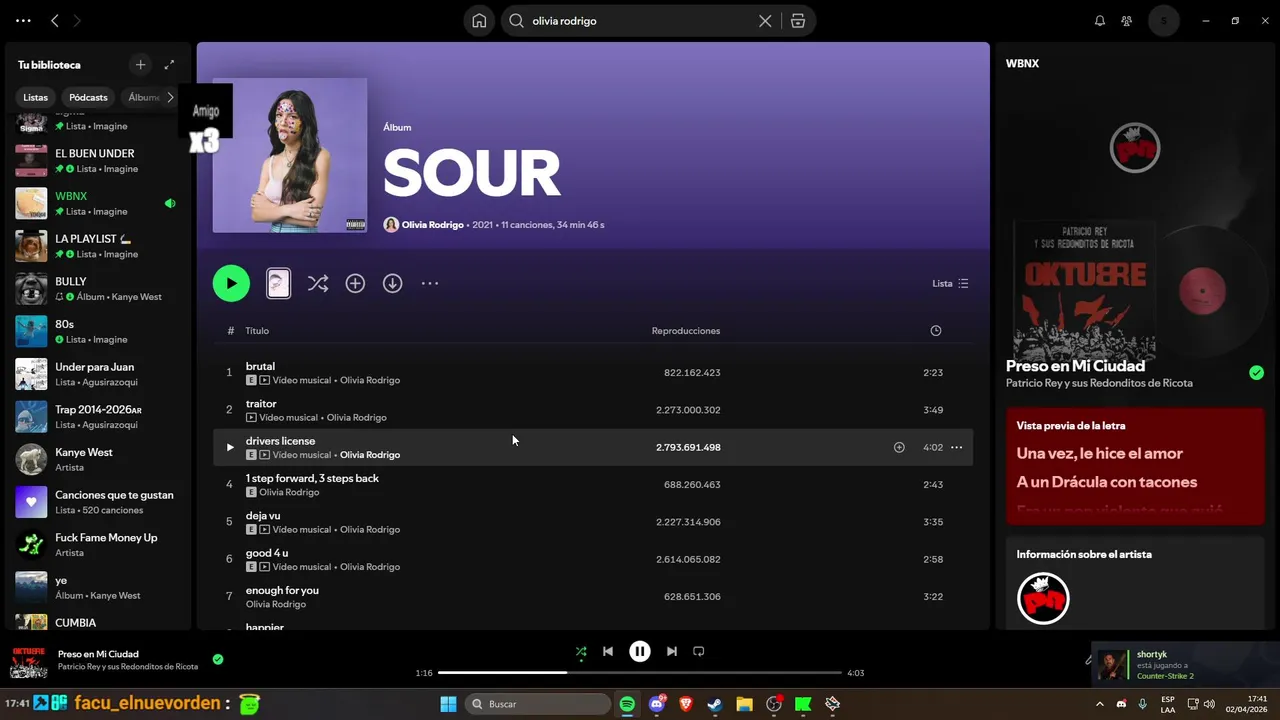
Task: Select the track 'traitor'
Action: [x=261, y=403]
